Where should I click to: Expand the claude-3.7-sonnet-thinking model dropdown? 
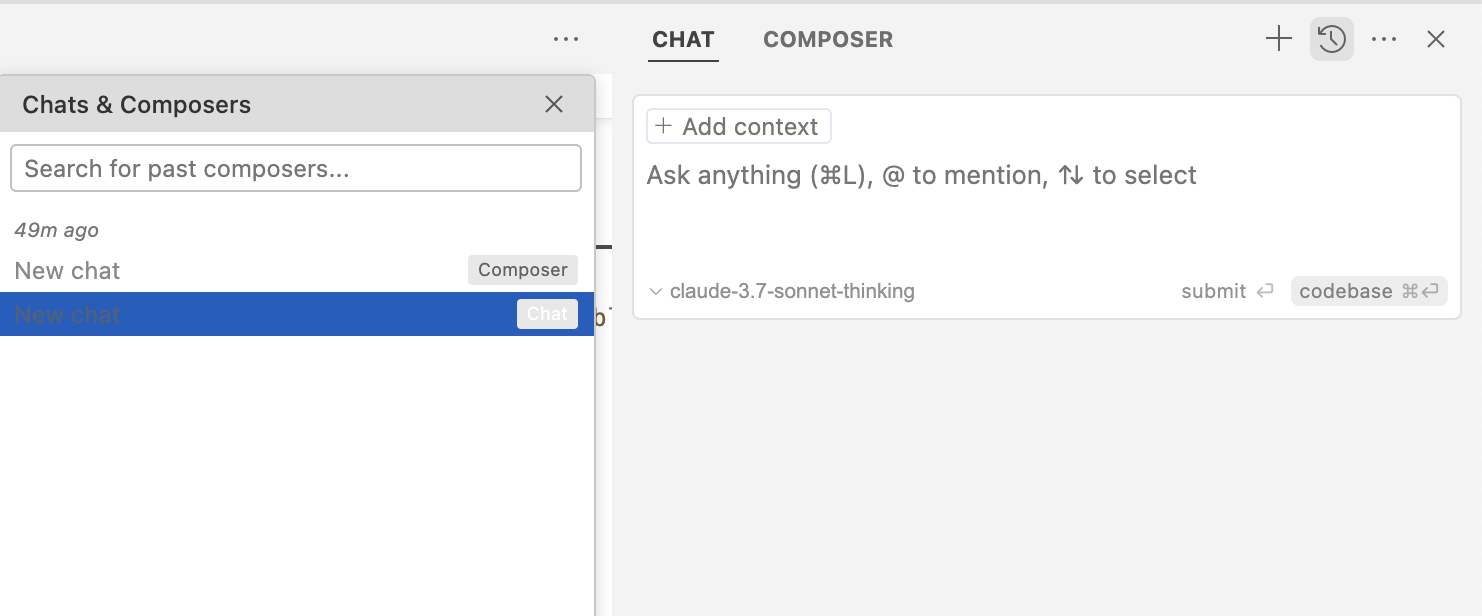[x=782, y=292]
